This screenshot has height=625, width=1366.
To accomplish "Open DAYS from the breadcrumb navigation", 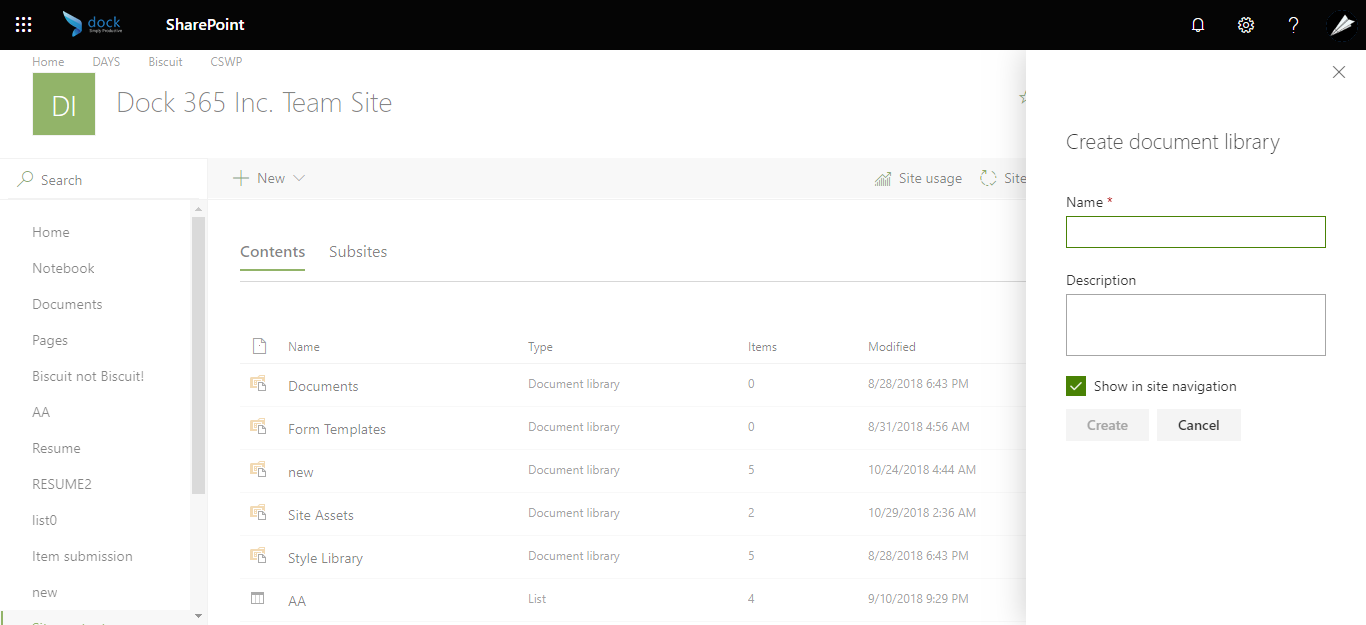I will click(x=106, y=61).
